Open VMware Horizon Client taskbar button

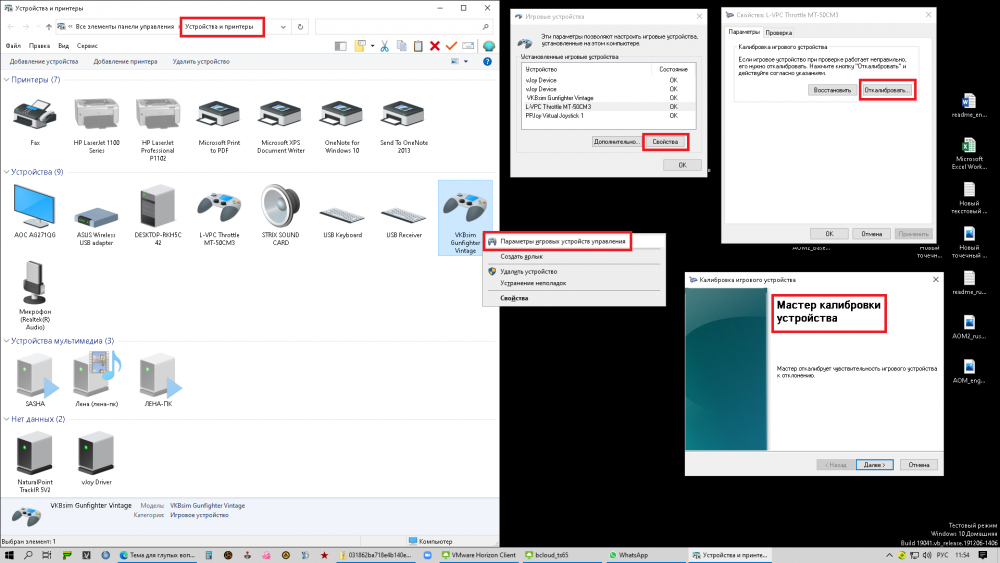click(479, 555)
